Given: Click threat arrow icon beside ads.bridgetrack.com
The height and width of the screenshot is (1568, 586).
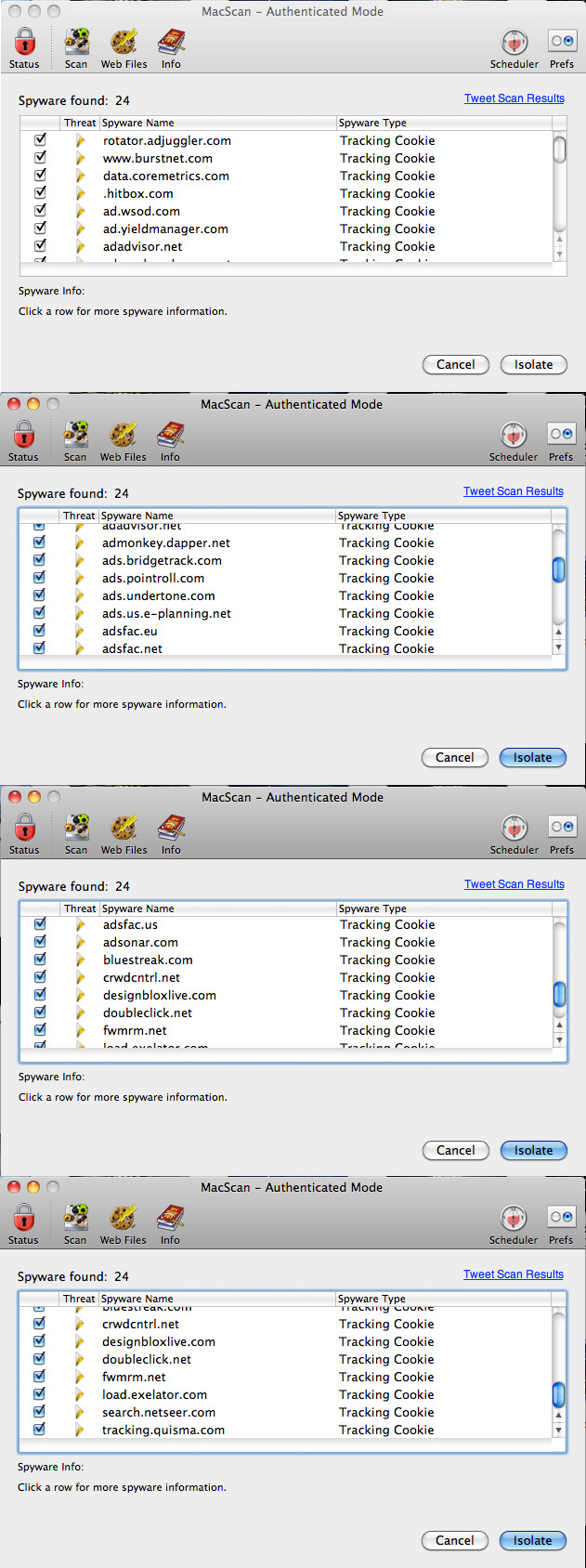Looking at the screenshot, I should (80, 560).
